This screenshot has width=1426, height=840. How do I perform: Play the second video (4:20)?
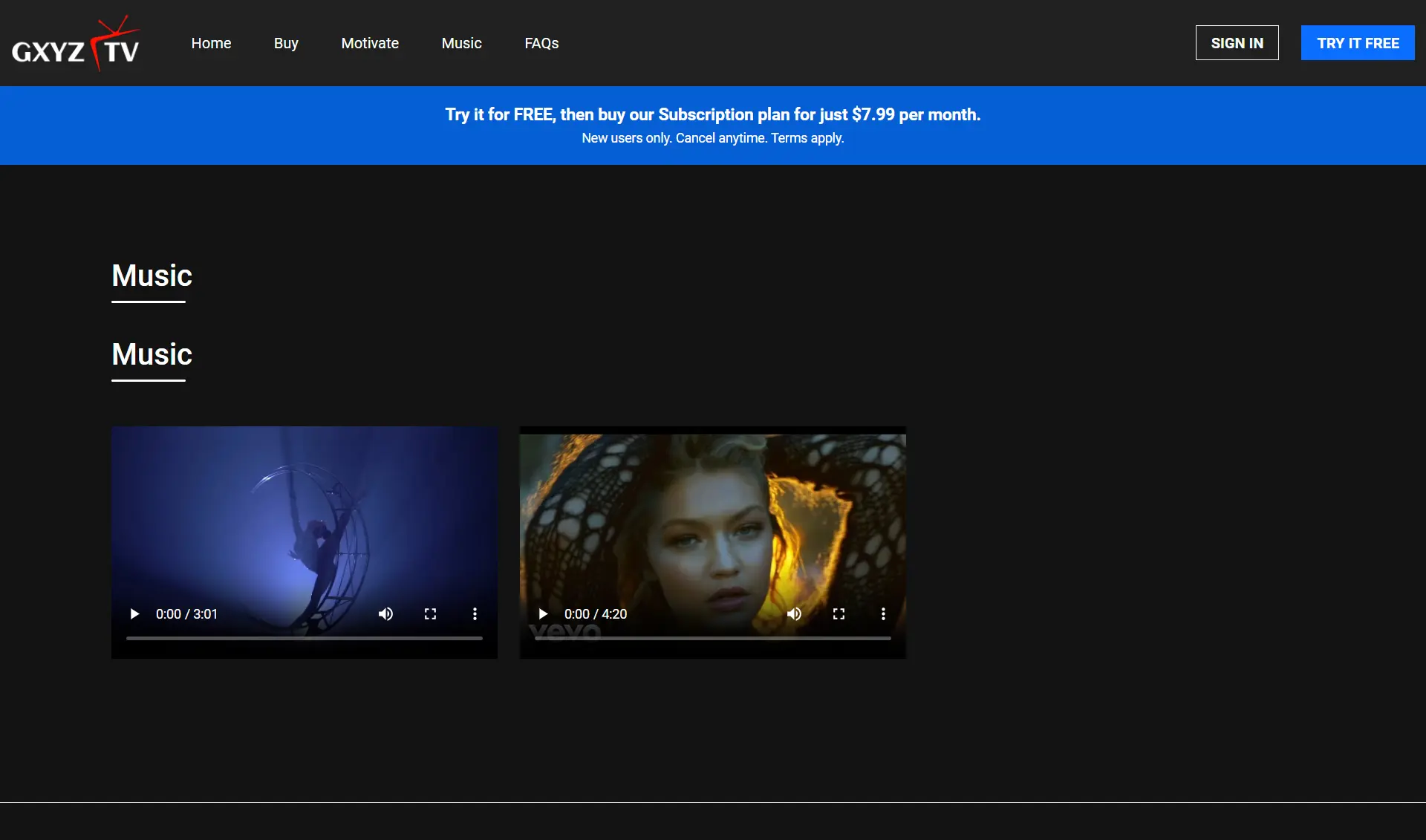[543, 614]
